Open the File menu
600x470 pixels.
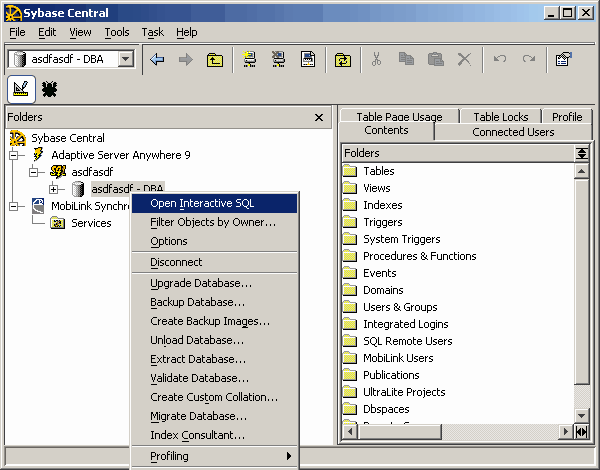[x=17, y=32]
